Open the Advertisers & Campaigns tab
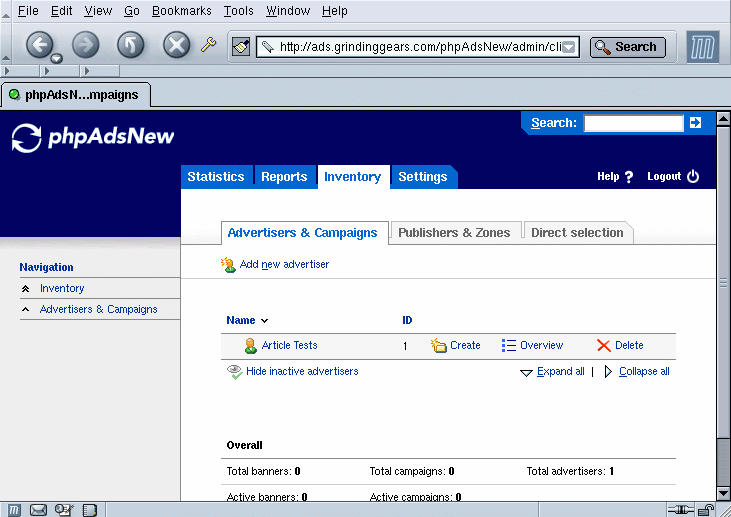This screenshot has height=517, width=731. point(303,233)
